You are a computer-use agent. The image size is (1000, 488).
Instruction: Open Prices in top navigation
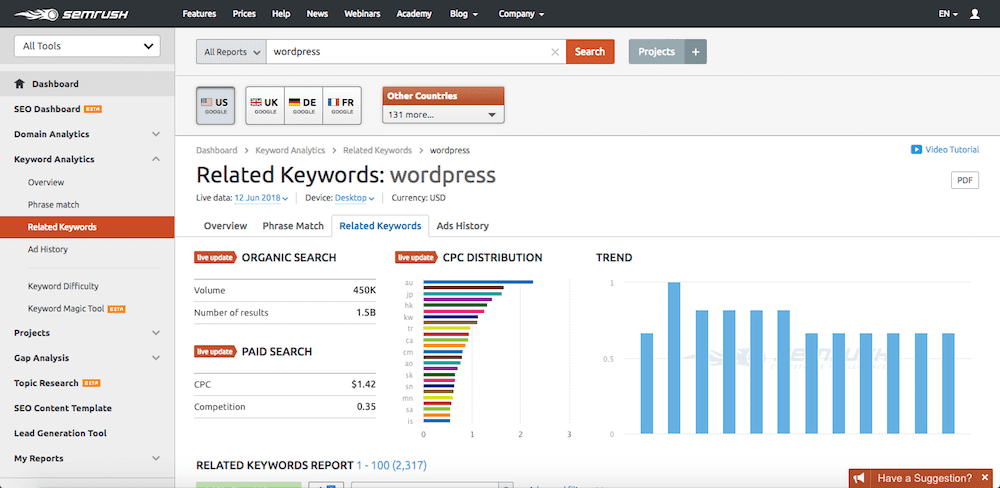244,13
